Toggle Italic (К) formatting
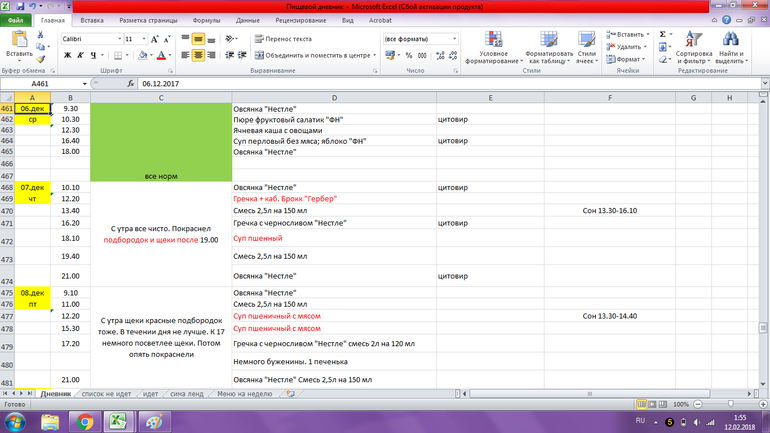The height and width of the screenshot is (433, 770). pyautogui.click(x=81, y=56)
